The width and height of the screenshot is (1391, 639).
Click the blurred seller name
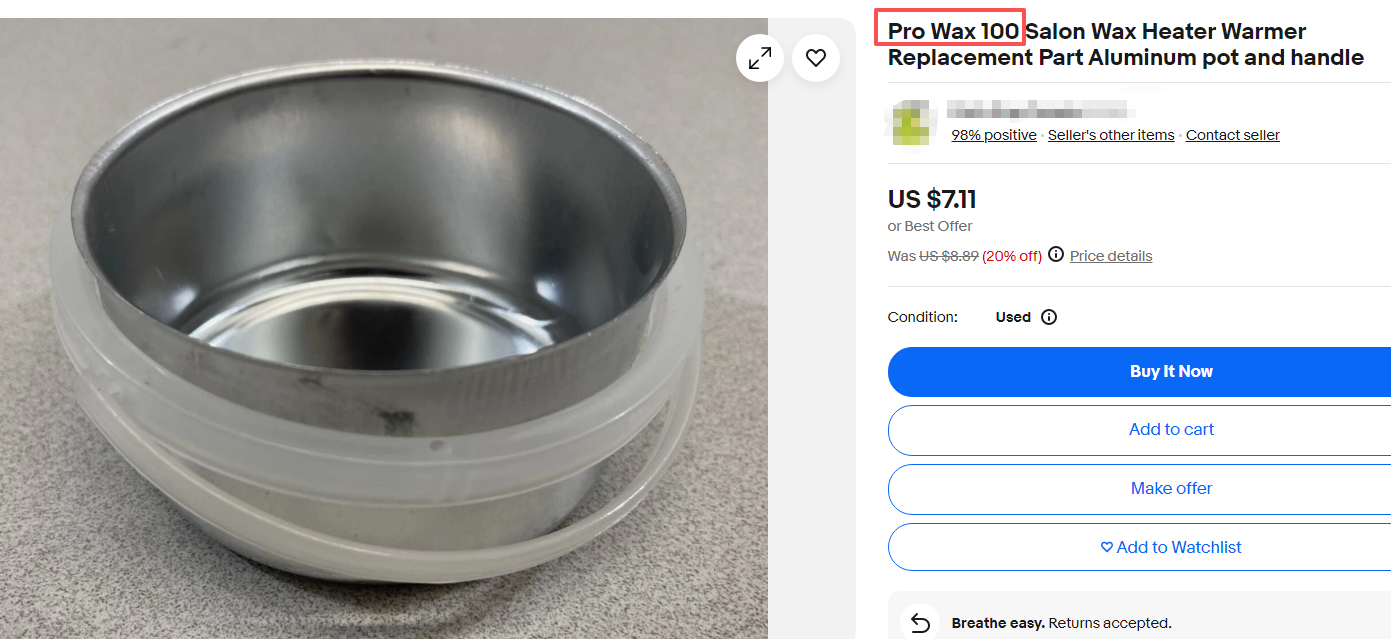point(1038,108)
